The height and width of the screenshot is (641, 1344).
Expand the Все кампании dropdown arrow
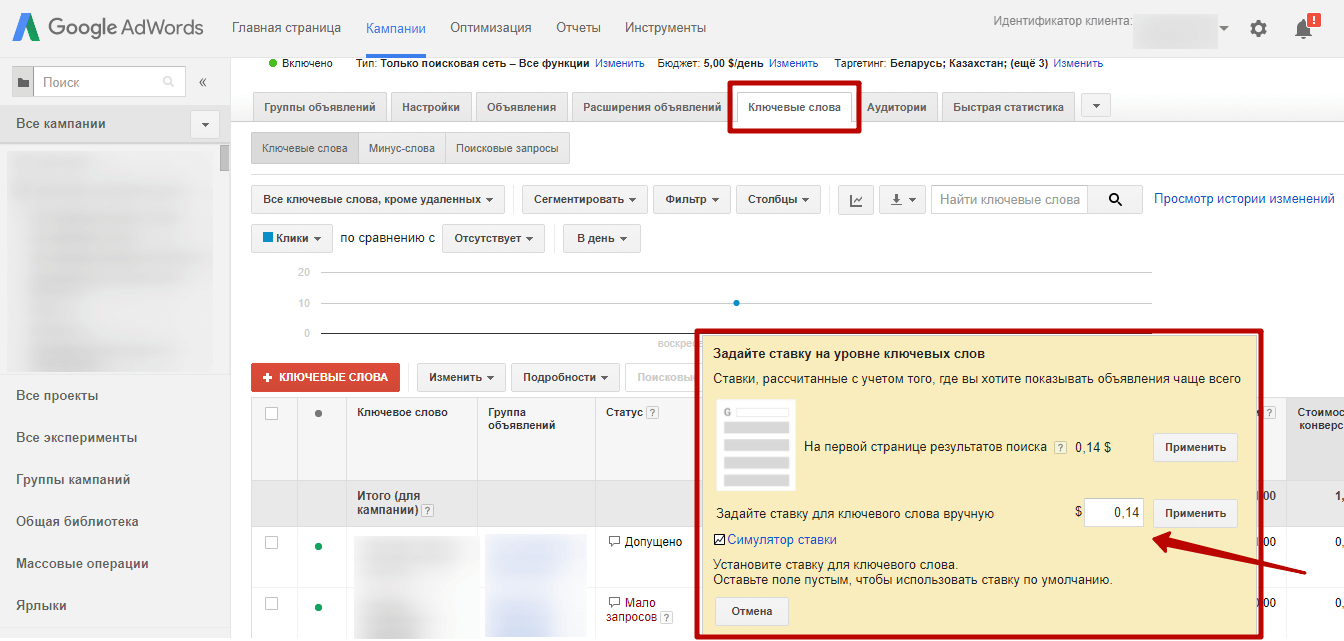click(x=205, y=125)
